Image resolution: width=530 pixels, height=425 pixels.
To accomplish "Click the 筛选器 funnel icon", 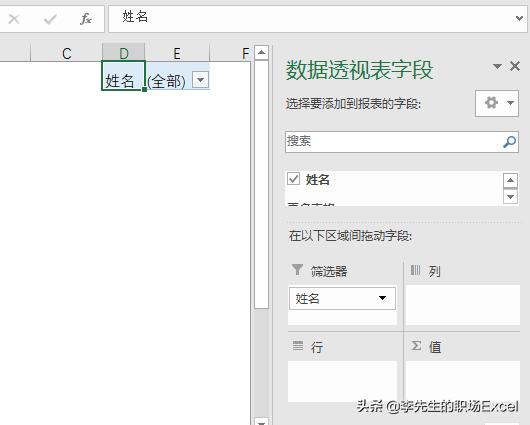I will click(x=297, y=269).
